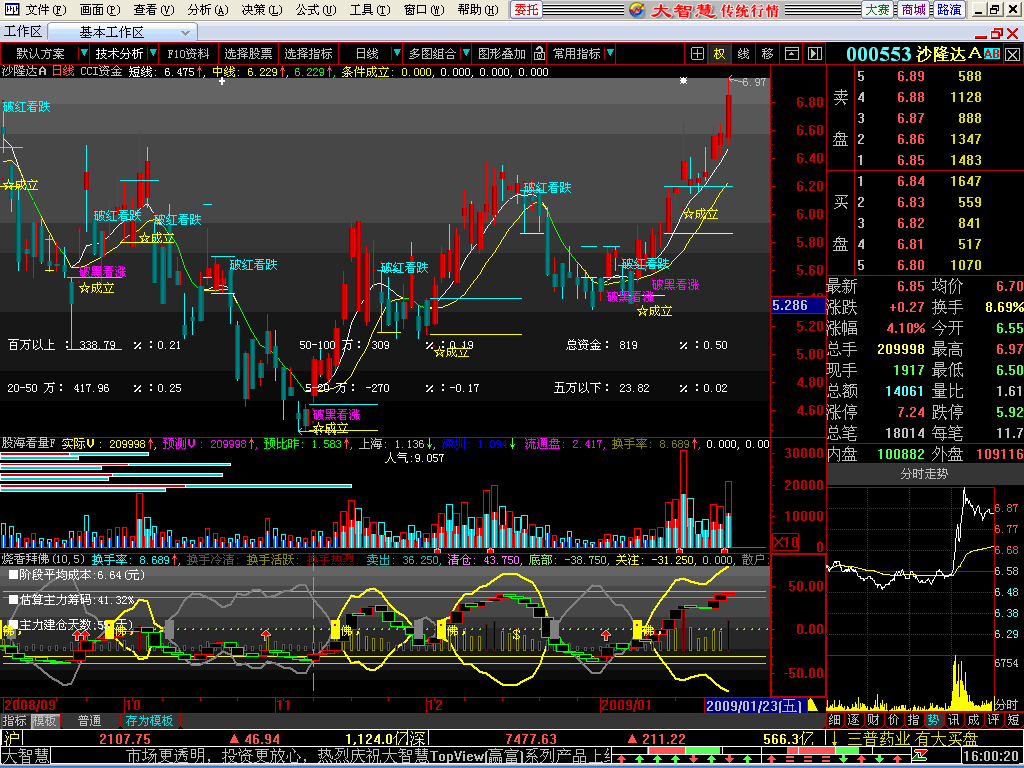Open the 多图组合 dropdown arrow

pos(466,54)
